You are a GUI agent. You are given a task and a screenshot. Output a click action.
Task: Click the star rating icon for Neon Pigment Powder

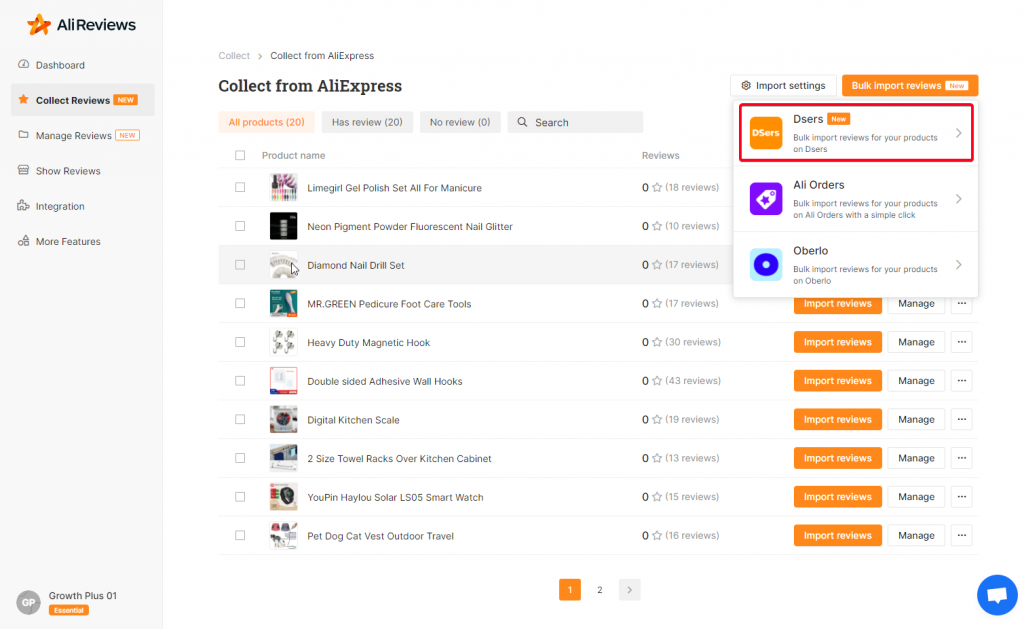point(657,226)
